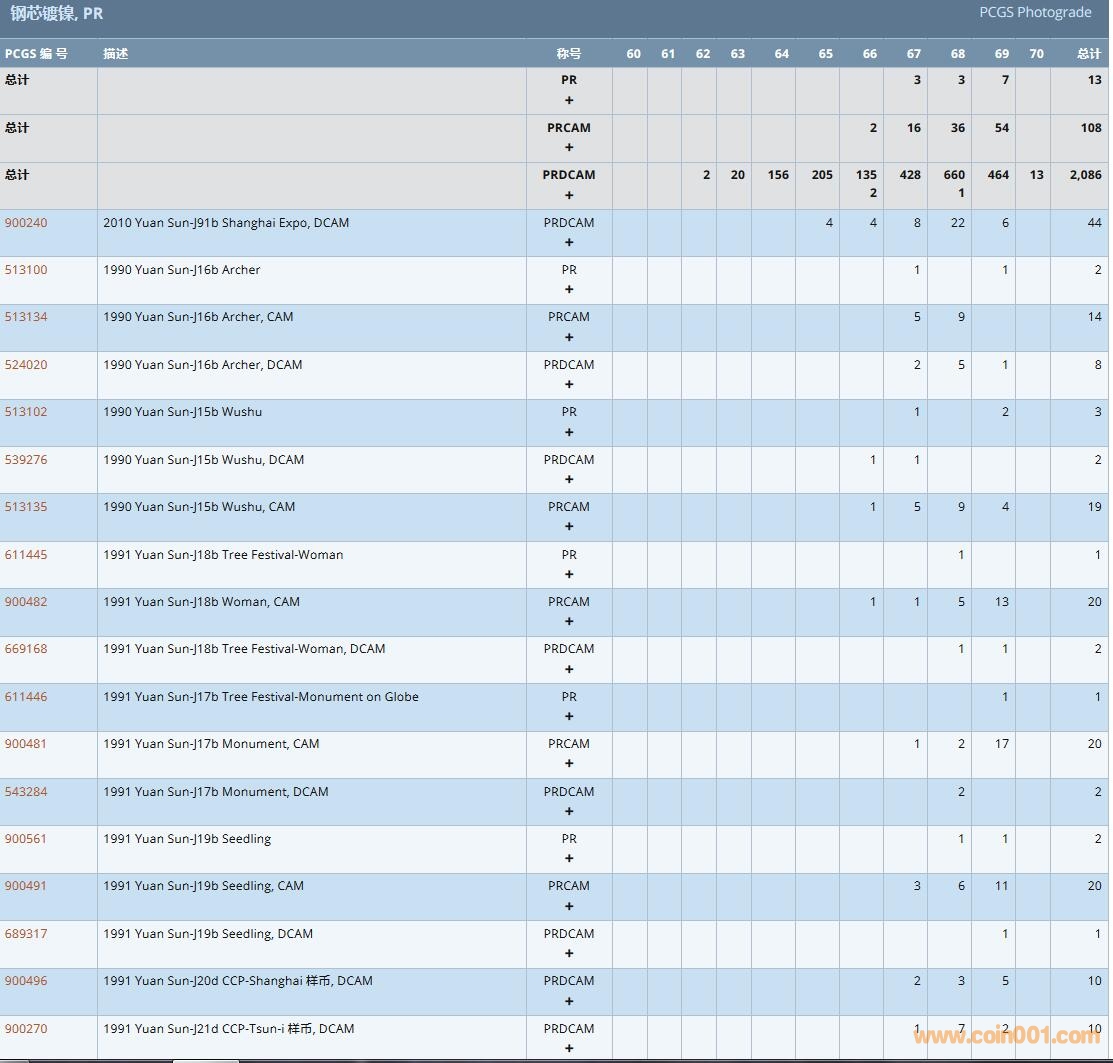Image resolution: width=1113 pixels, height=1063 pixels.
Task: Expand plus grades for Shanghai Expo DCAM
Action: [569, 242]
